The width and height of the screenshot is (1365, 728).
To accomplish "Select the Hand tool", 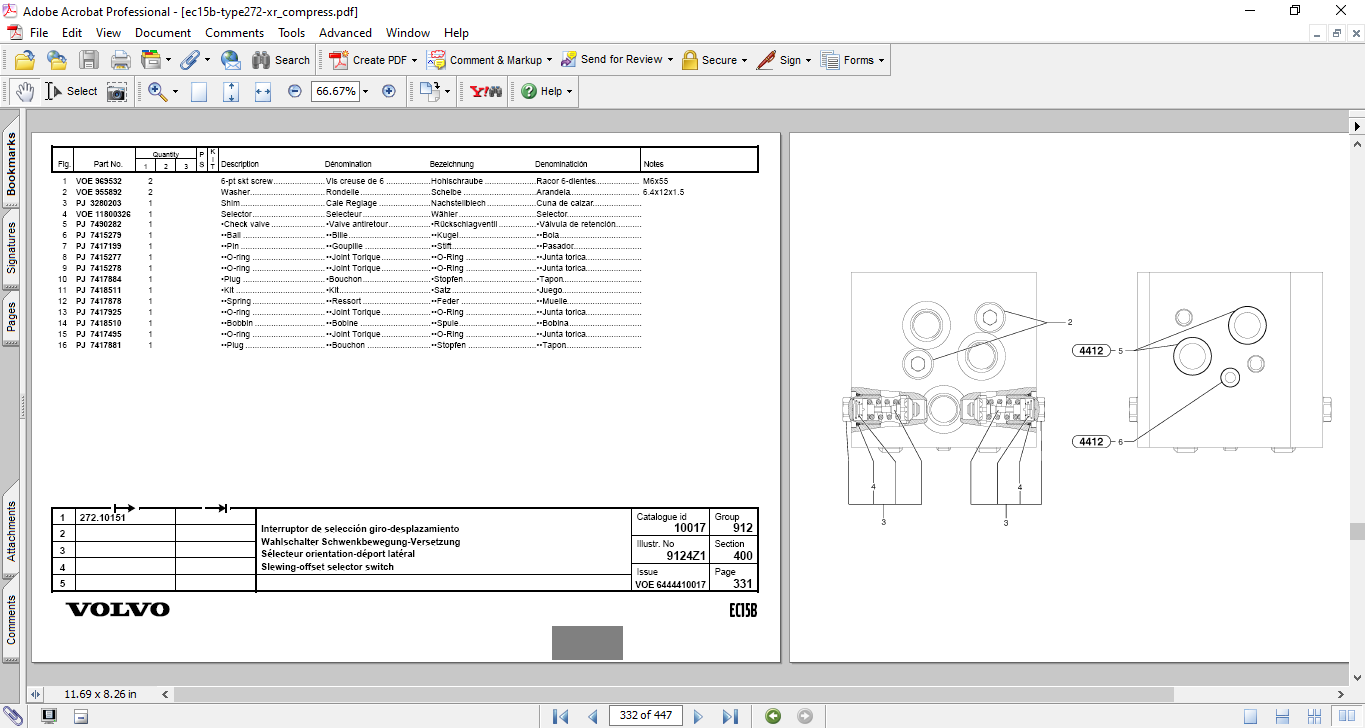I will [x=25, y=91].
